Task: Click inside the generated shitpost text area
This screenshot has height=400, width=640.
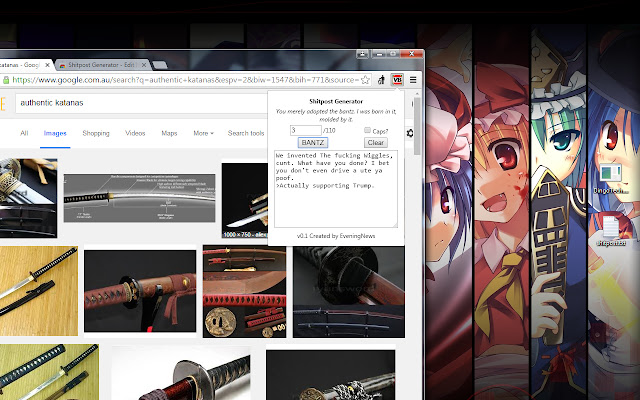Action: tap(336, 189)
